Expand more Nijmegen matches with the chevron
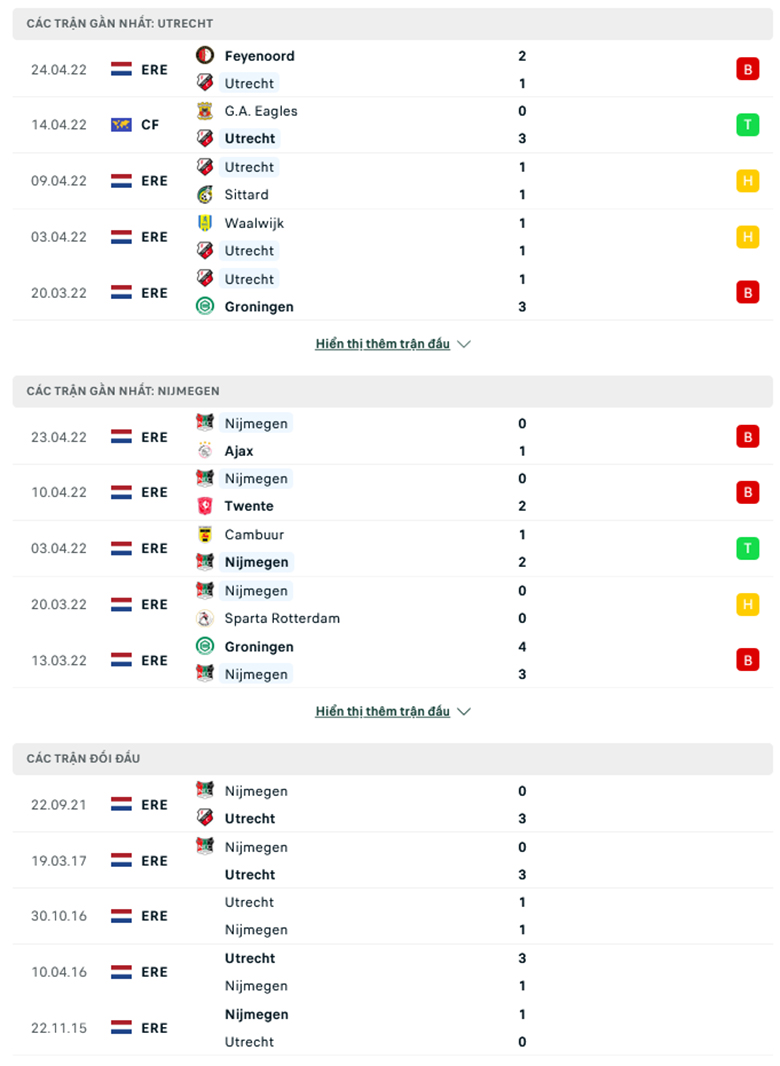 pos(464,711)
